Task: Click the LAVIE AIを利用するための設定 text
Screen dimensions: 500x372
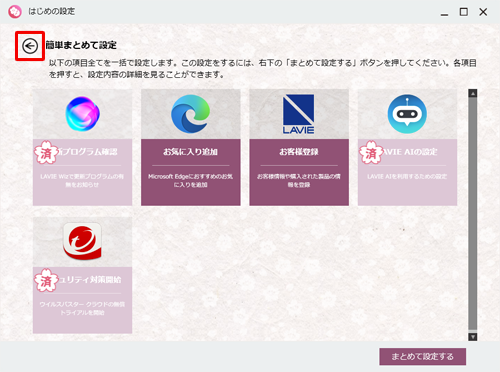Action: pos(407,176)
